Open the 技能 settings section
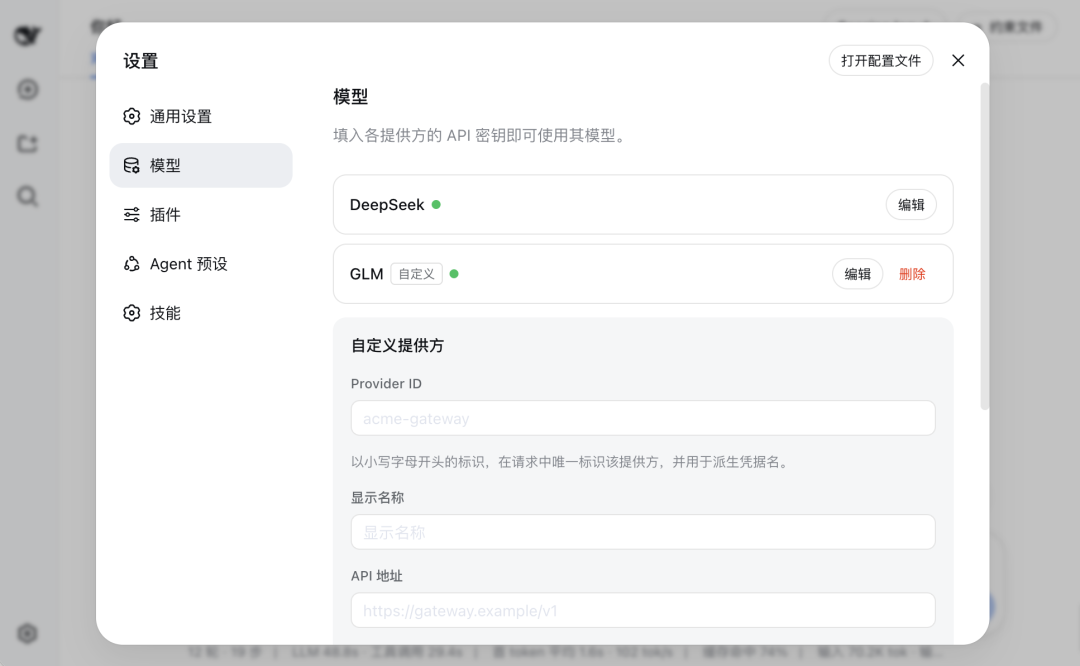Screen dimensions: 1080x666 (200, 313)
